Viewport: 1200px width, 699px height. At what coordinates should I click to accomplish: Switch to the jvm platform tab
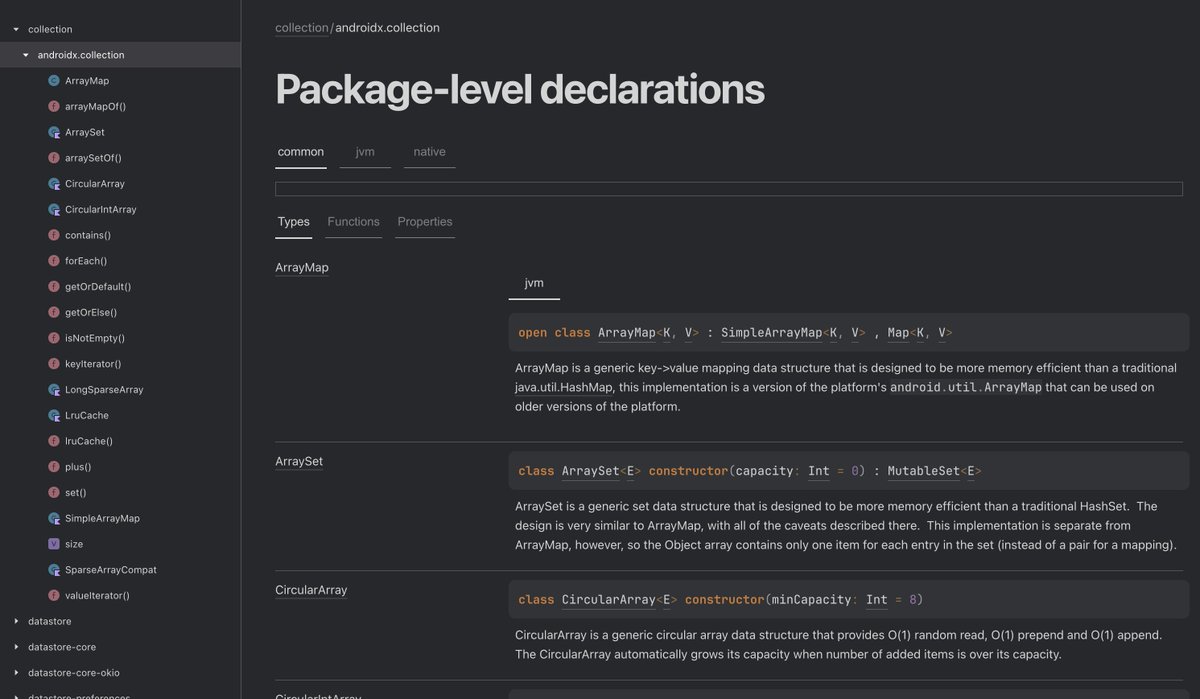click(x=365, y=152)
